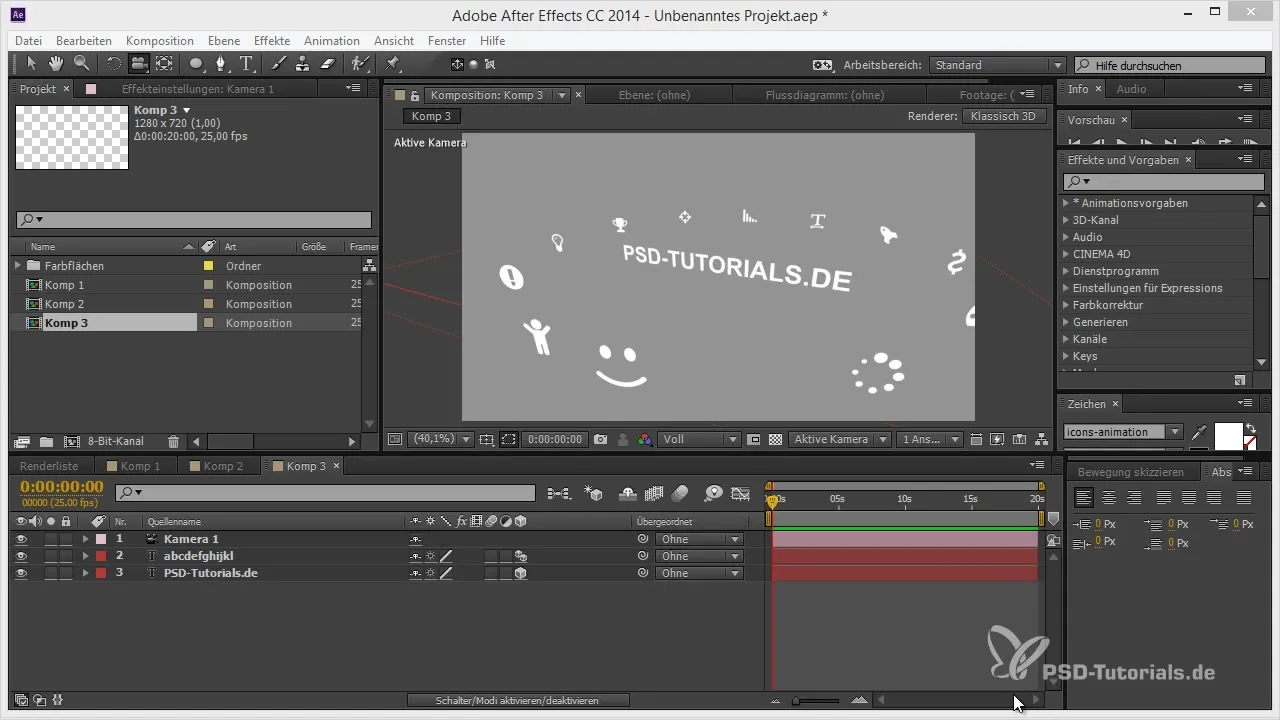The width and height of the screenshot is (1280, 720).
Task: Open the show channel RGB circles icon
Action: (x=645, y=439)
